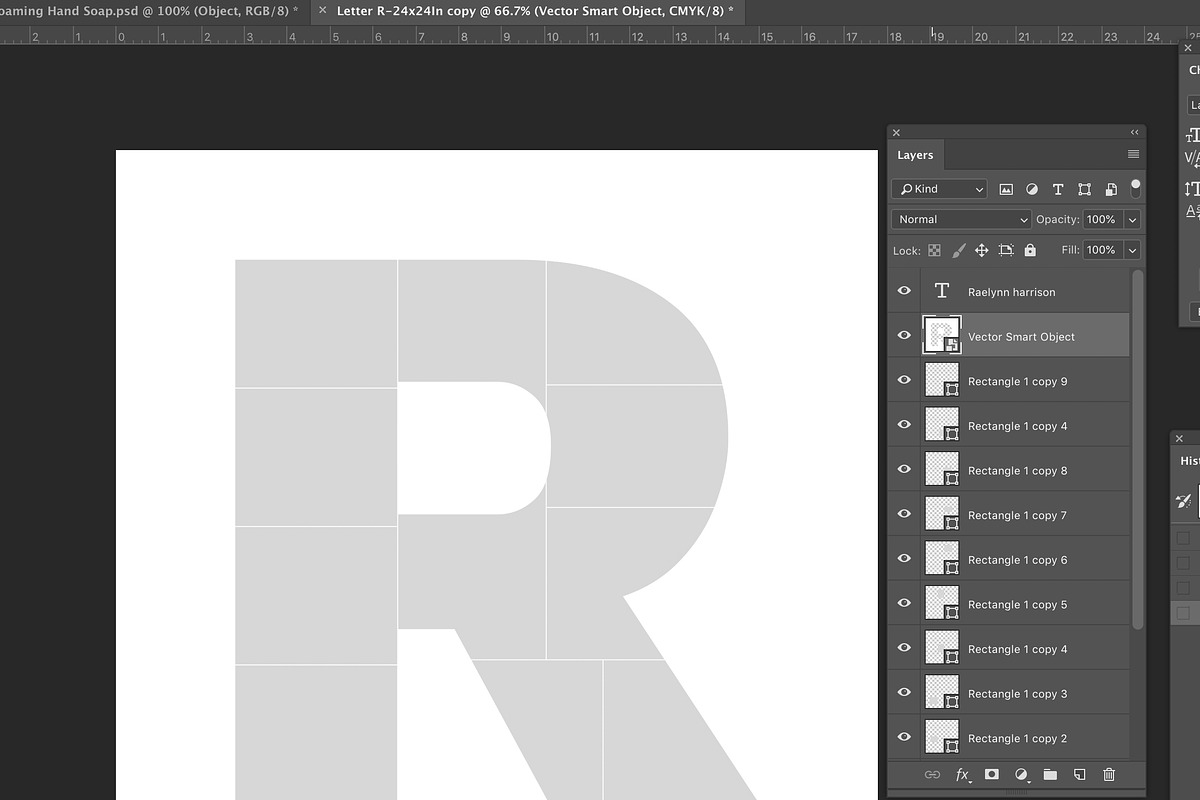
Task: Hide the Raelynn harrison text layer
Action: (x=904, y=291)
